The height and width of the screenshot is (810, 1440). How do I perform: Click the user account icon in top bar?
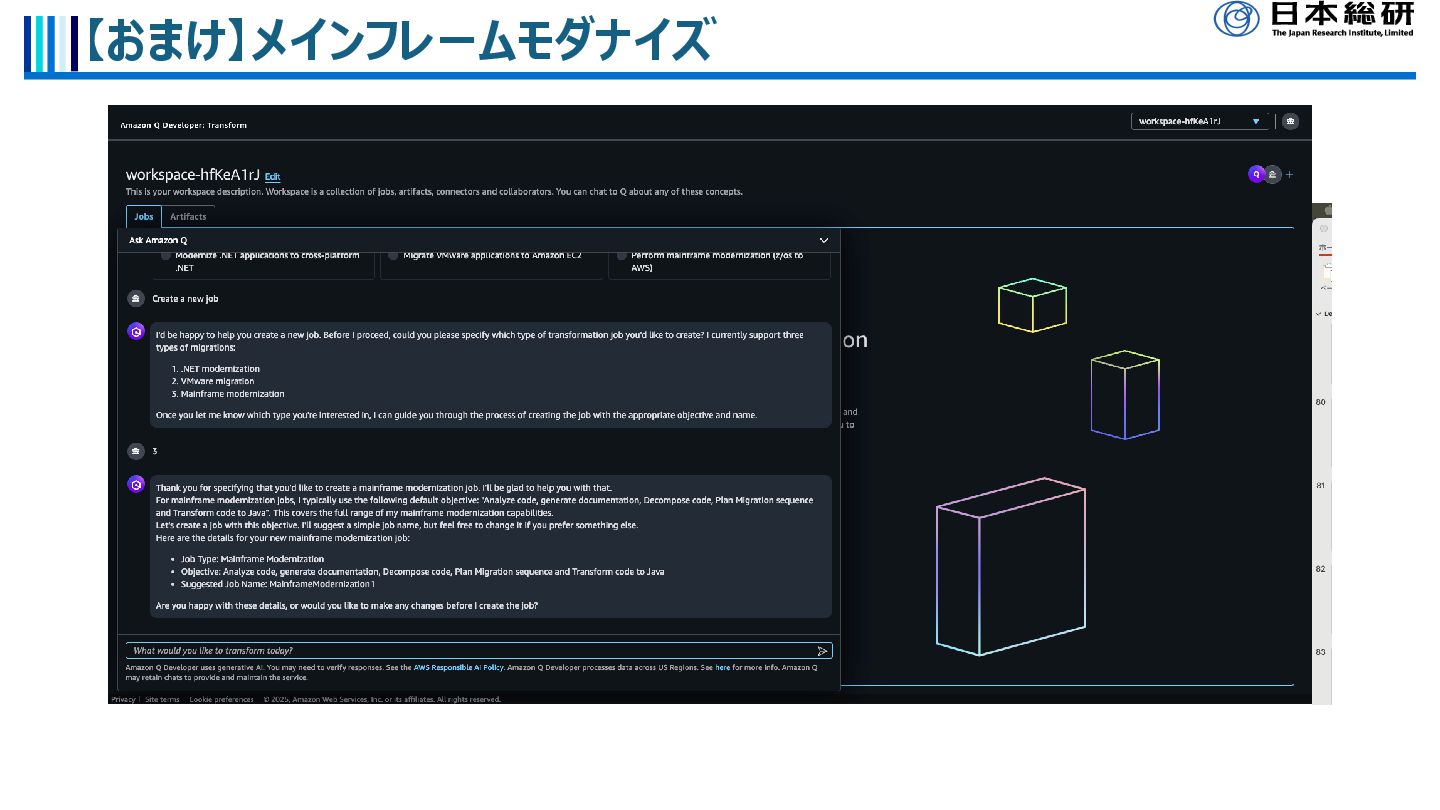tap(1291, 121)
